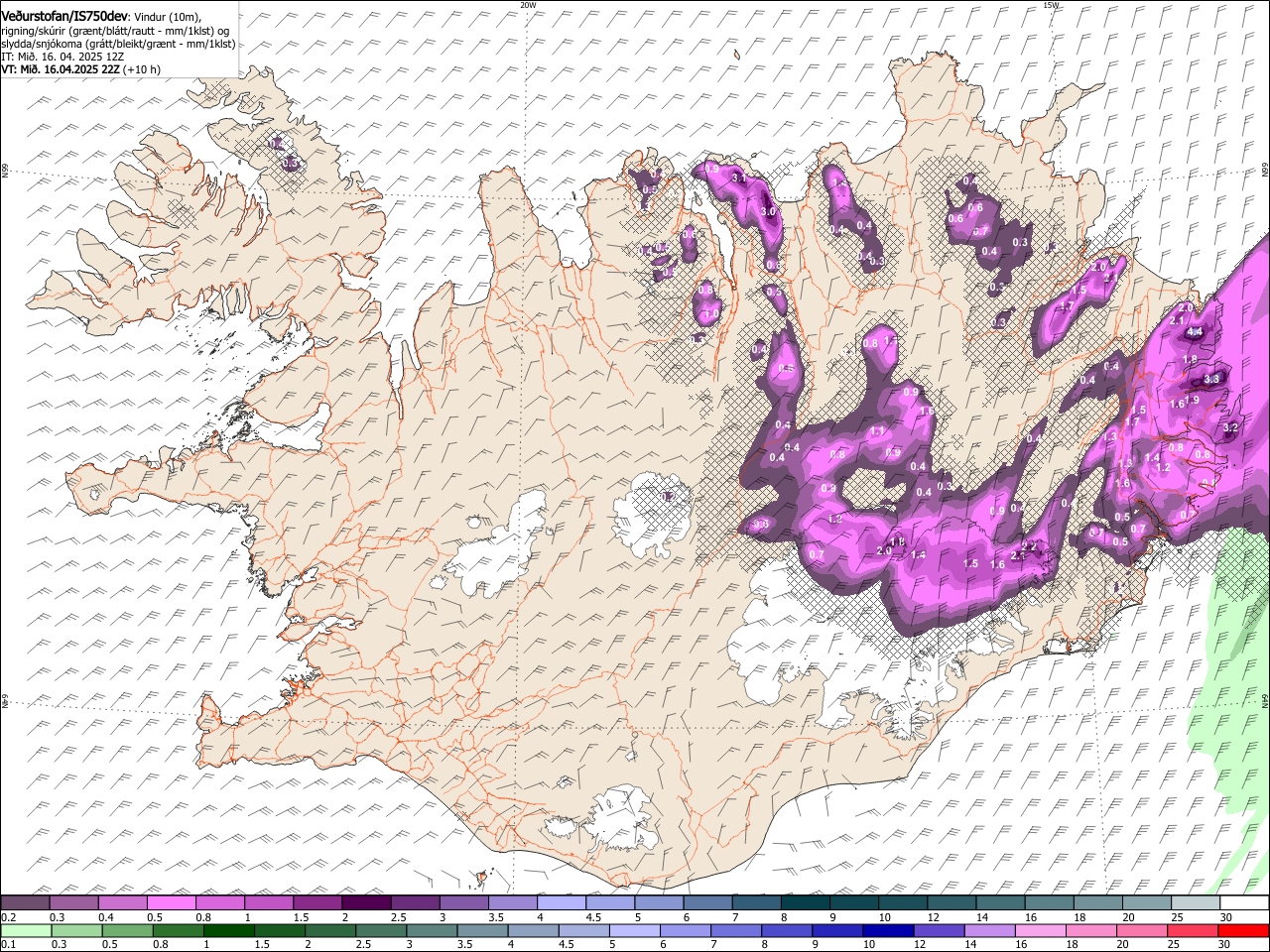The image size is (1270, 952).
Task: Click the upper legend swatch labeled 1.5
Action: point(317,902)
